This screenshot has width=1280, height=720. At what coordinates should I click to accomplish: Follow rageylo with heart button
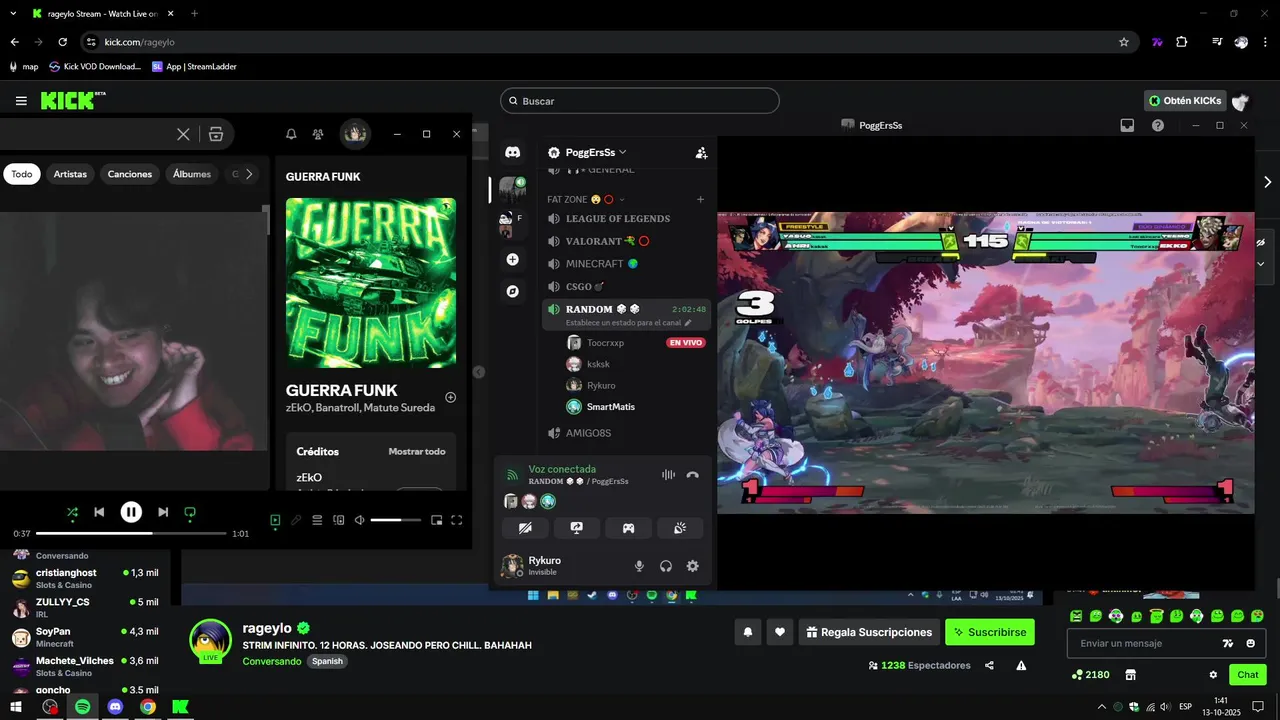click(780, 632)
